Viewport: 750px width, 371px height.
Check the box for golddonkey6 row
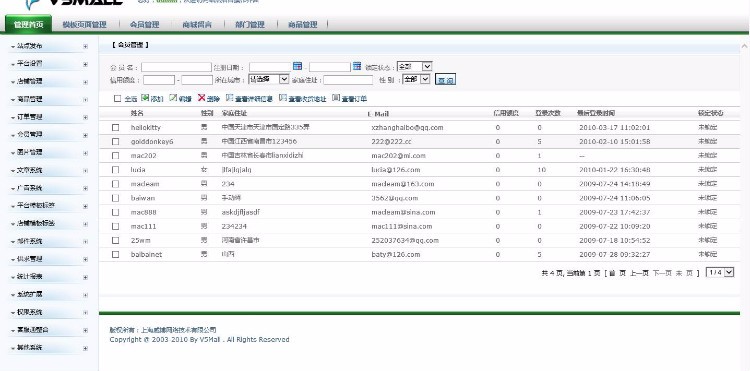115,142
